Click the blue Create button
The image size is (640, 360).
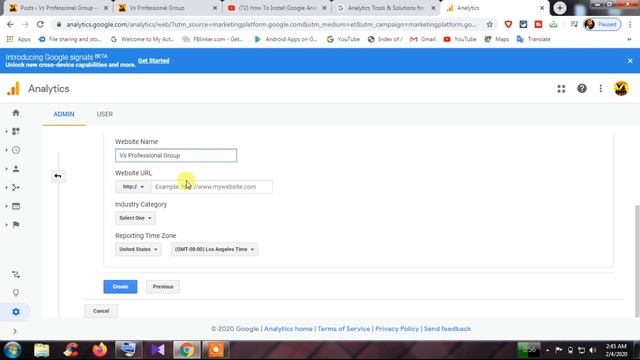click(x=120, y=287)
